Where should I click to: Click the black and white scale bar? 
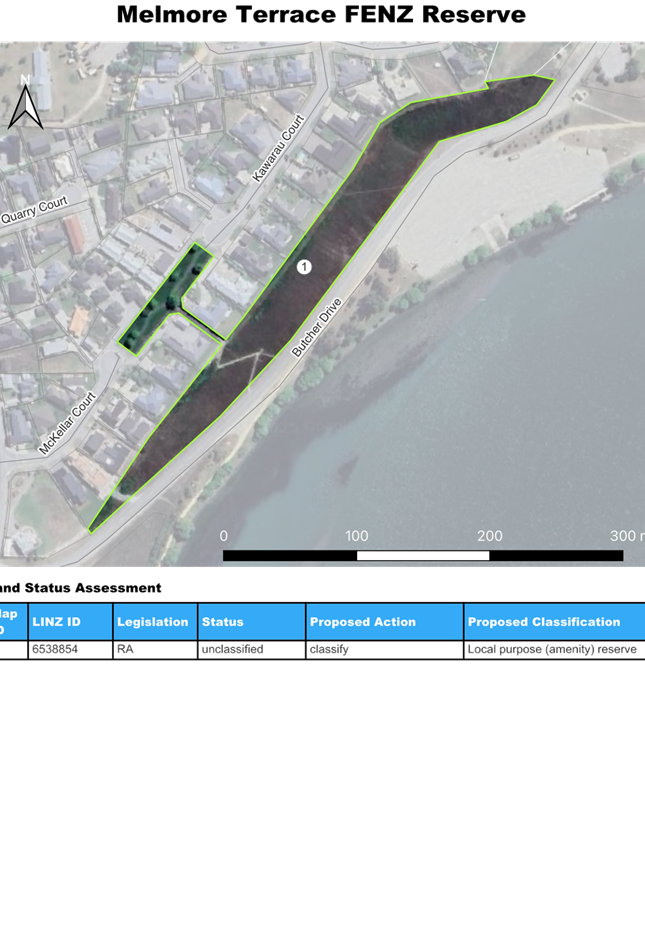[x=422, y=555]
